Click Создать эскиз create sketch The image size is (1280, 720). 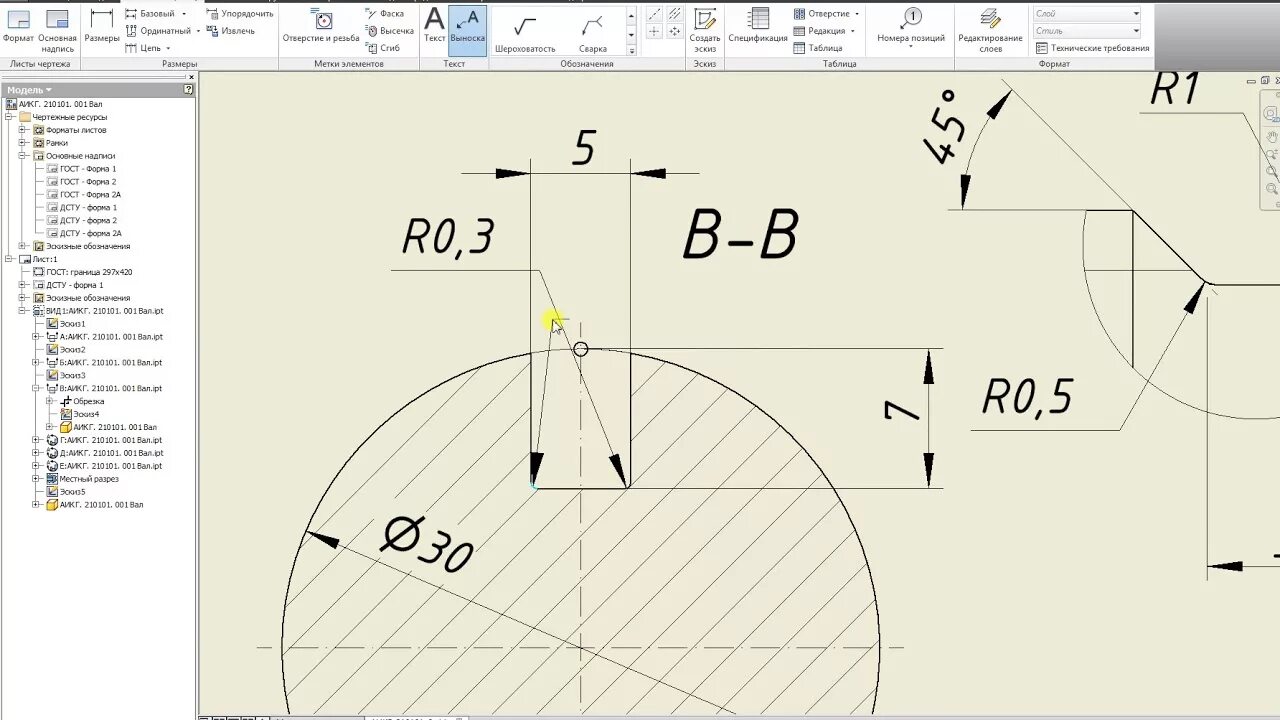pos(705,30)
